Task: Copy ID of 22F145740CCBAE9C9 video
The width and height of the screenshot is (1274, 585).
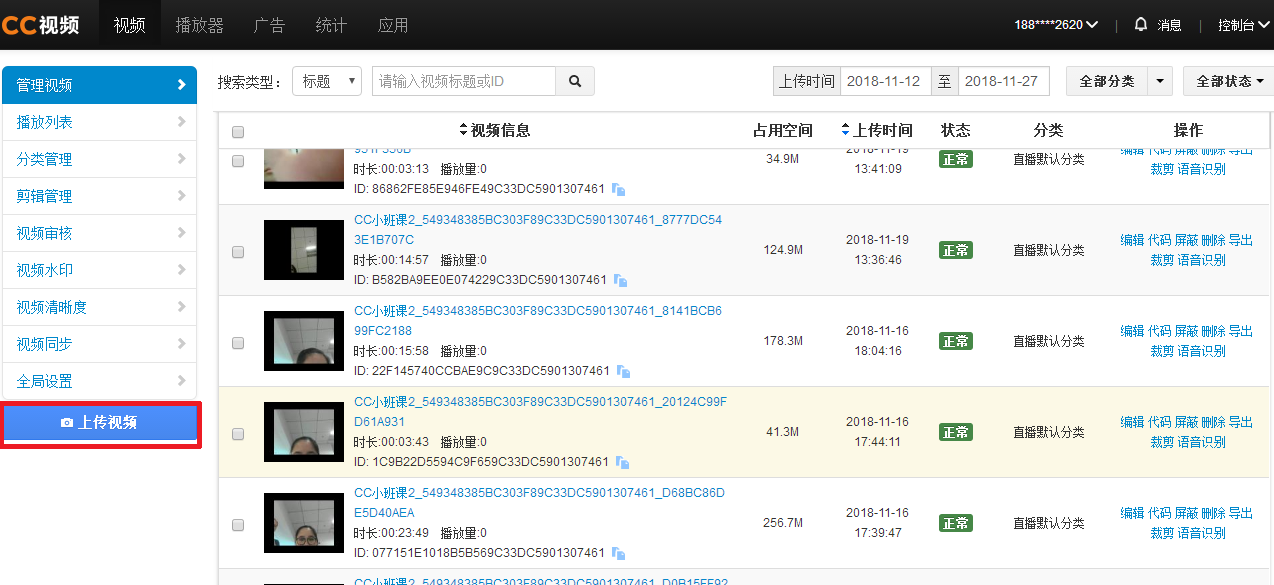Action: click(x=623, y=371)
